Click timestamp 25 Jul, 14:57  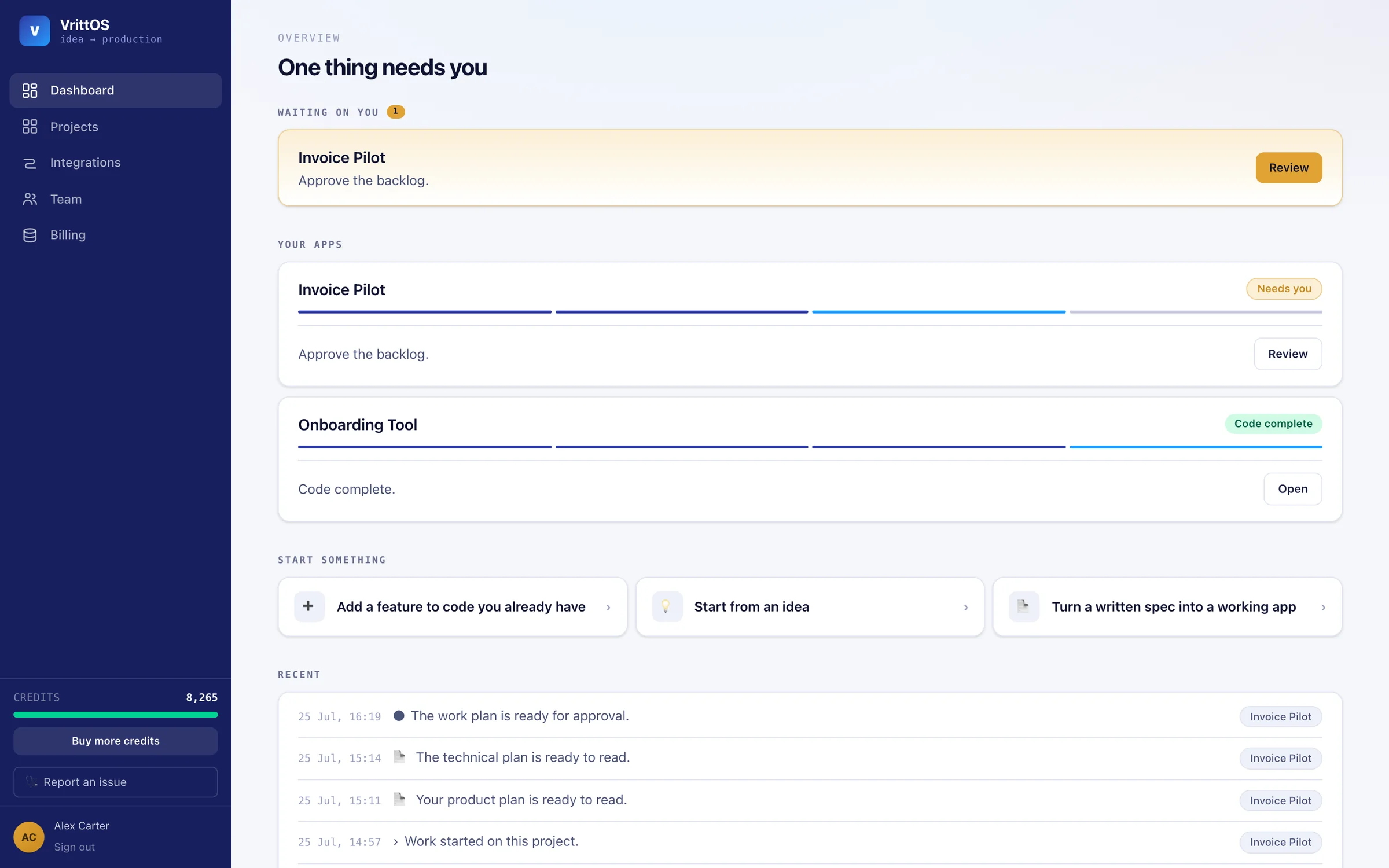tap(339, 842)
